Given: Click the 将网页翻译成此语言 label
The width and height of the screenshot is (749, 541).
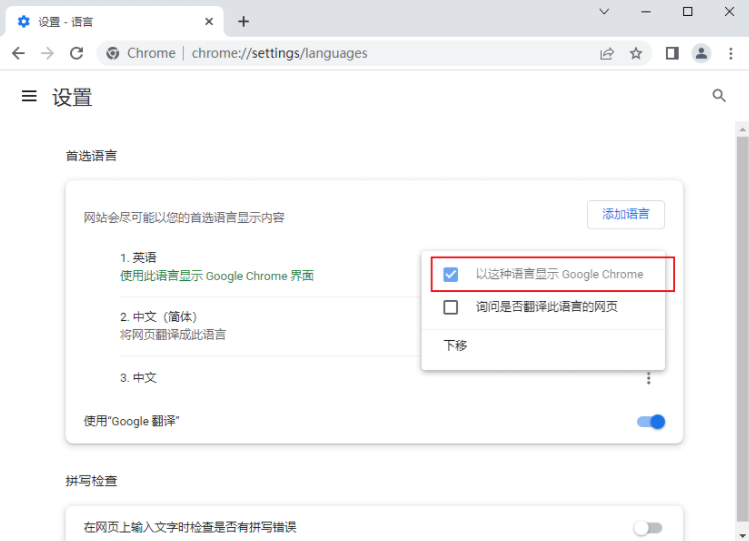Looking at the screenshot, I should [173, 335].
